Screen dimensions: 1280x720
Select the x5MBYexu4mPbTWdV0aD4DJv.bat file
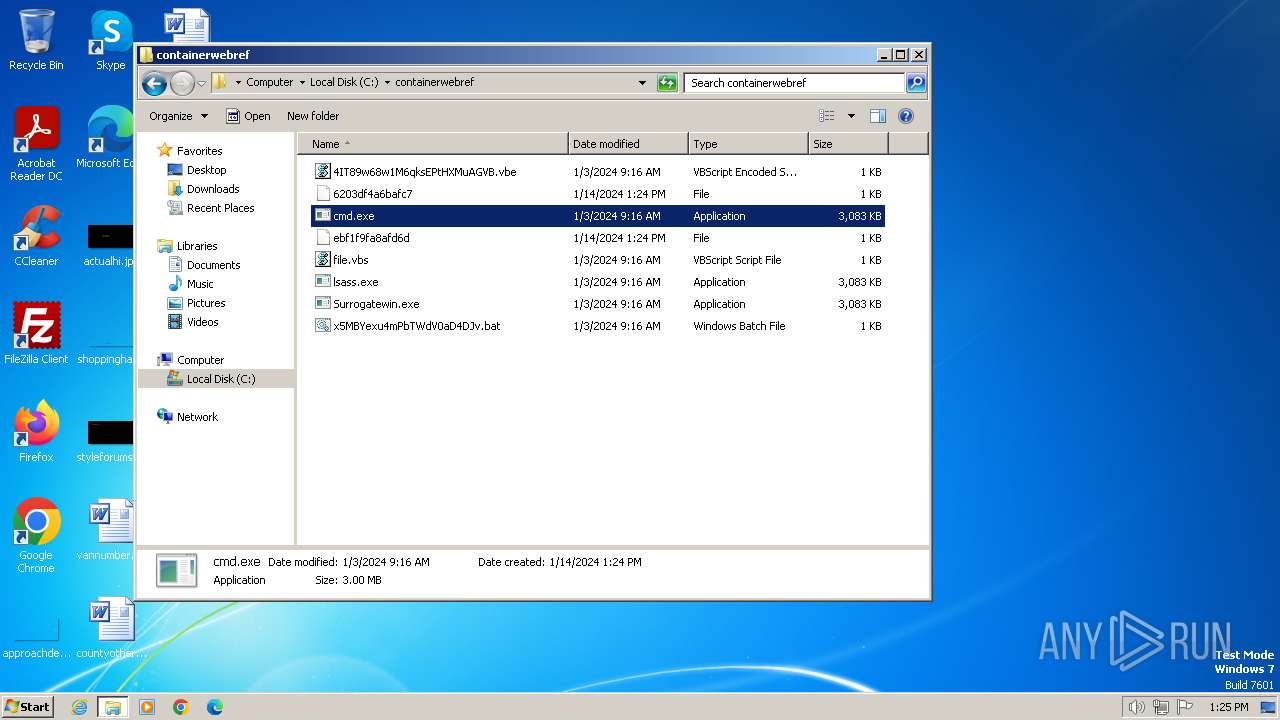(x=597, y=326)
